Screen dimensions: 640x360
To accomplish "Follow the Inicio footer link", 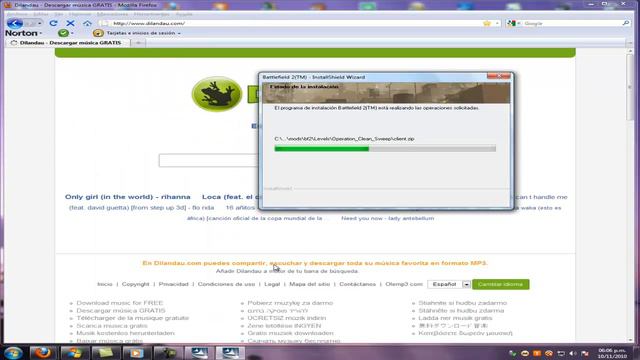I will [105, 284].
